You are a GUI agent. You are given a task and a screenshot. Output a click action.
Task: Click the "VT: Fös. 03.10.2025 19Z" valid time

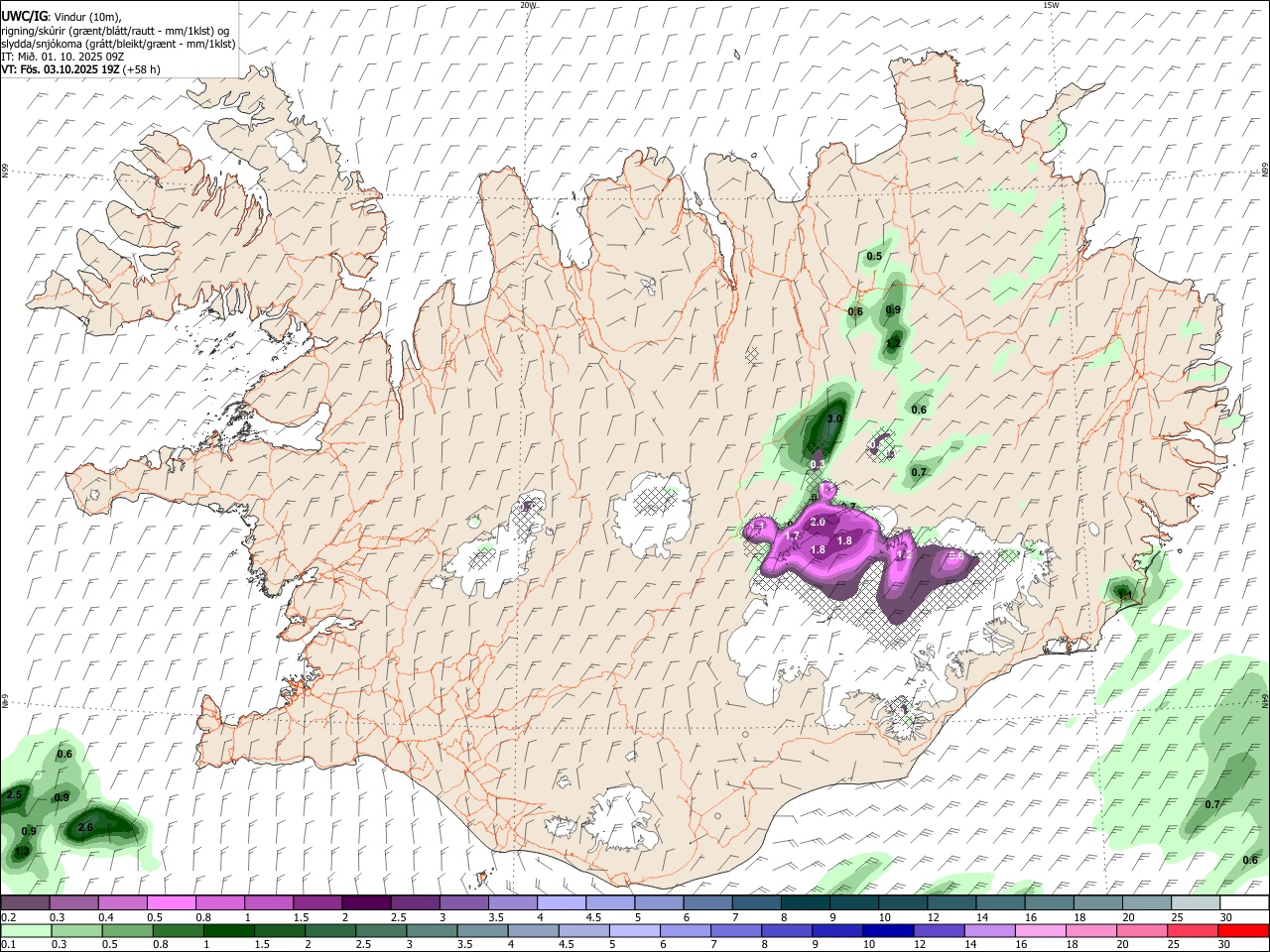(61, 69)
